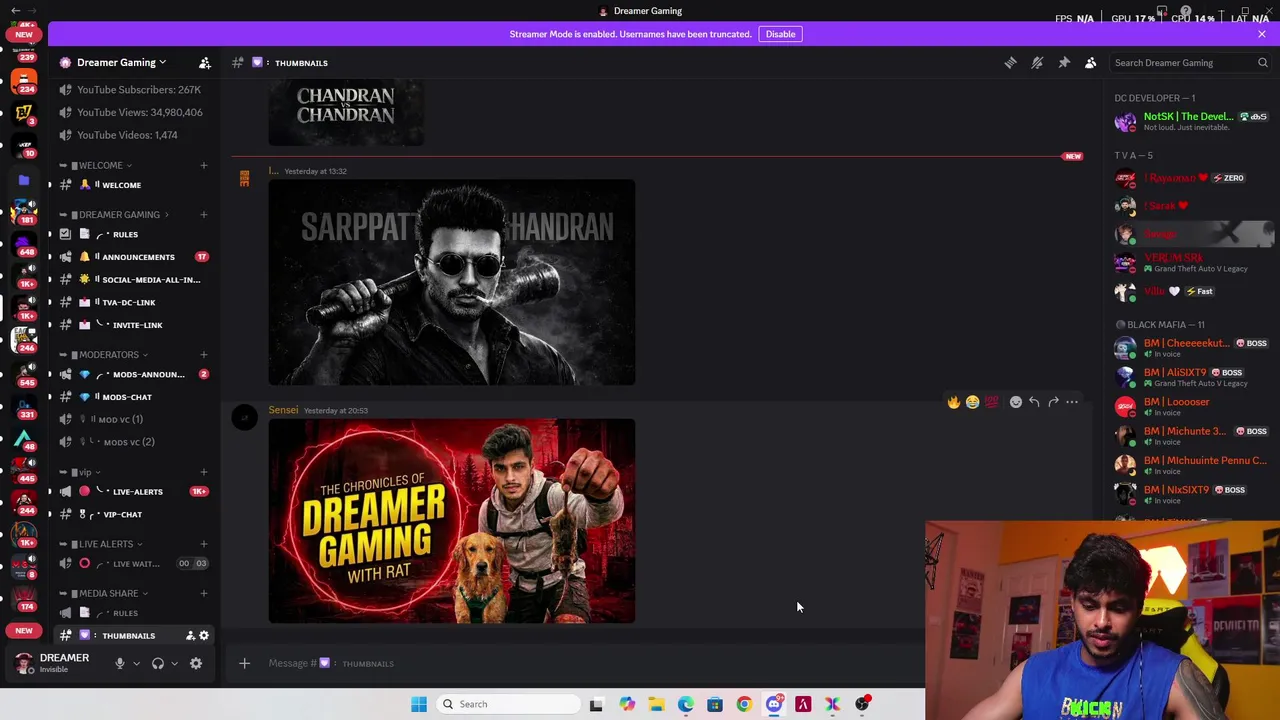
Task: Click the taskbar Search box
Action: (507, 704)
